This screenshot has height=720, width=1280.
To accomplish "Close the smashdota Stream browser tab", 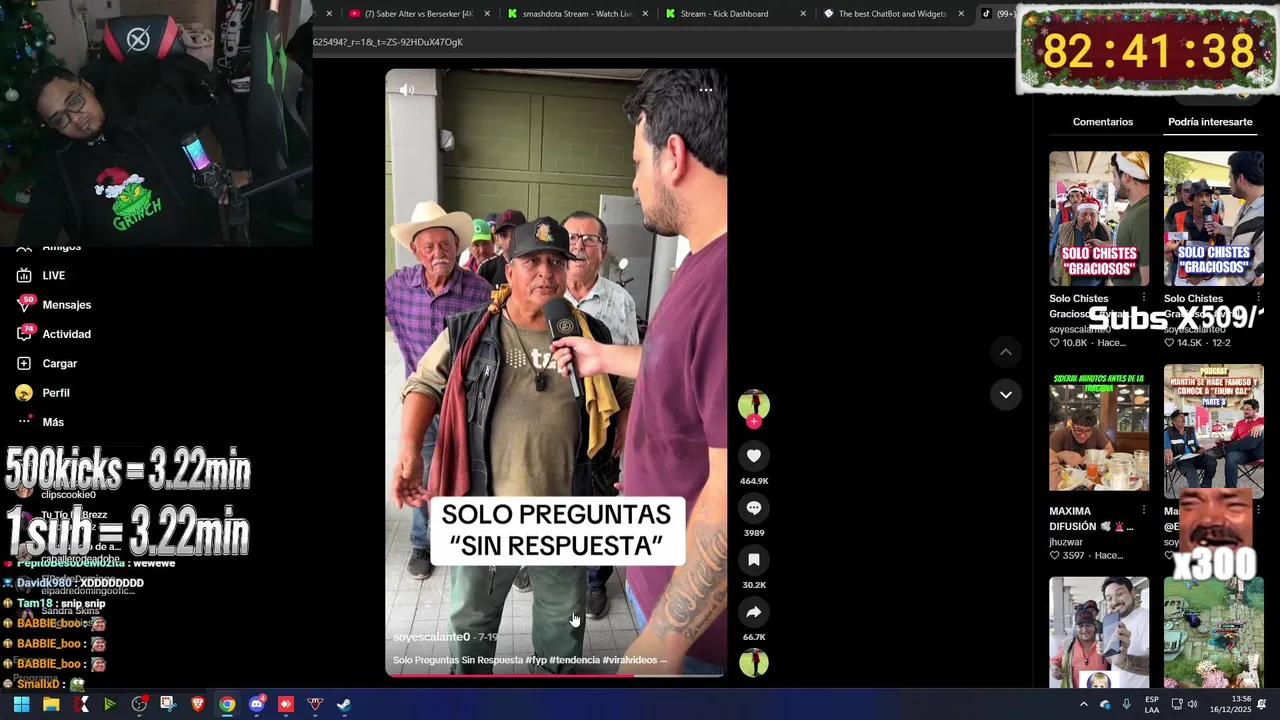I will (x=645, y=14).
